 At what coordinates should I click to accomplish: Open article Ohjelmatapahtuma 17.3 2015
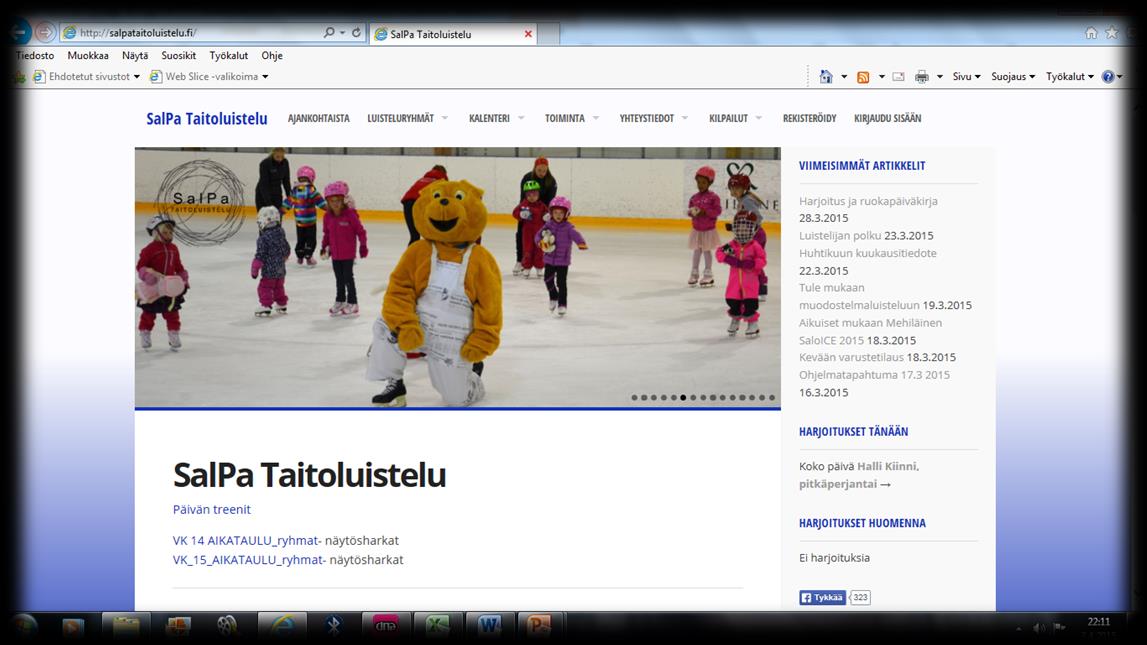874,375
